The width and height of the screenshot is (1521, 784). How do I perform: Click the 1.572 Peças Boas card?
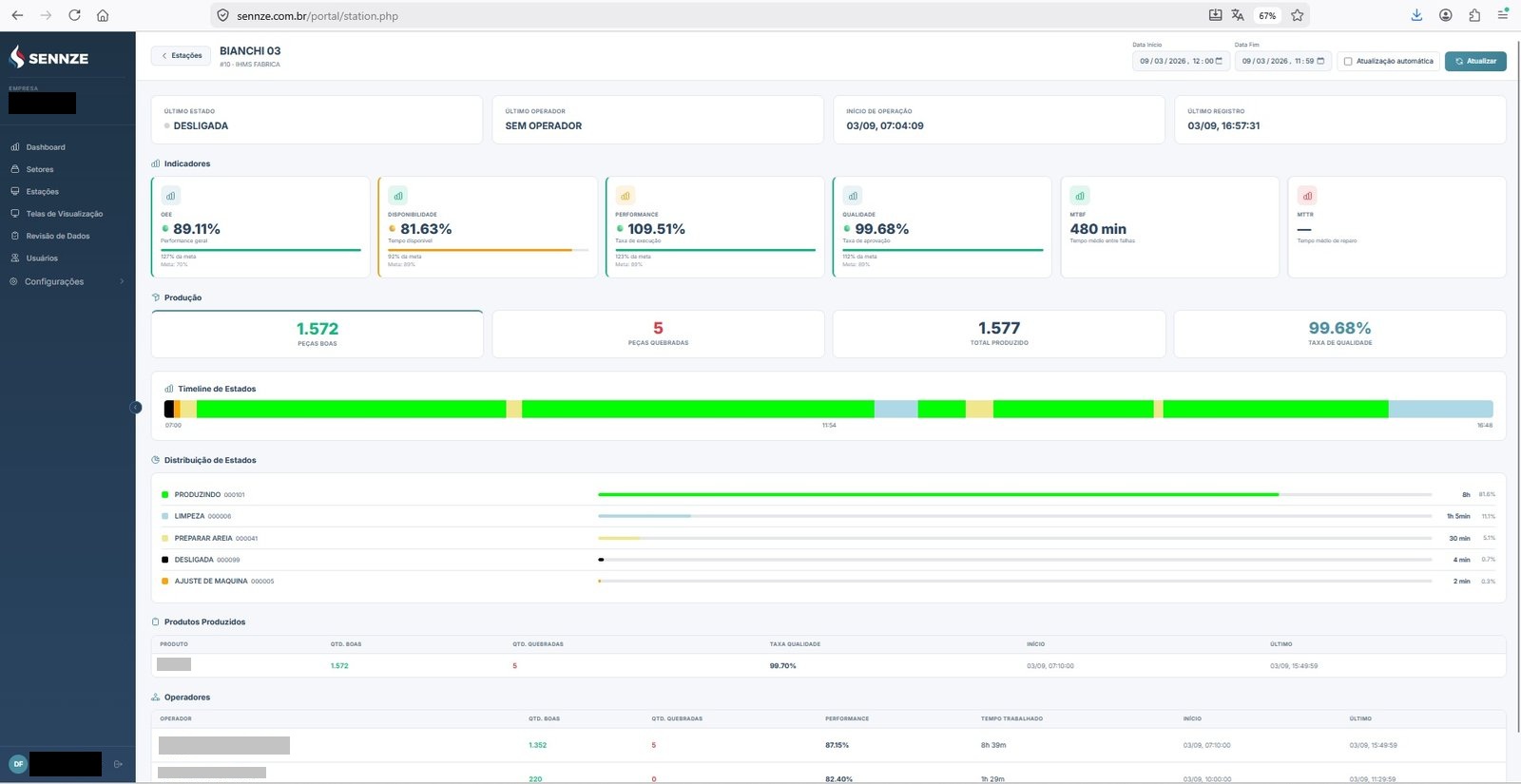click(317, 334)
